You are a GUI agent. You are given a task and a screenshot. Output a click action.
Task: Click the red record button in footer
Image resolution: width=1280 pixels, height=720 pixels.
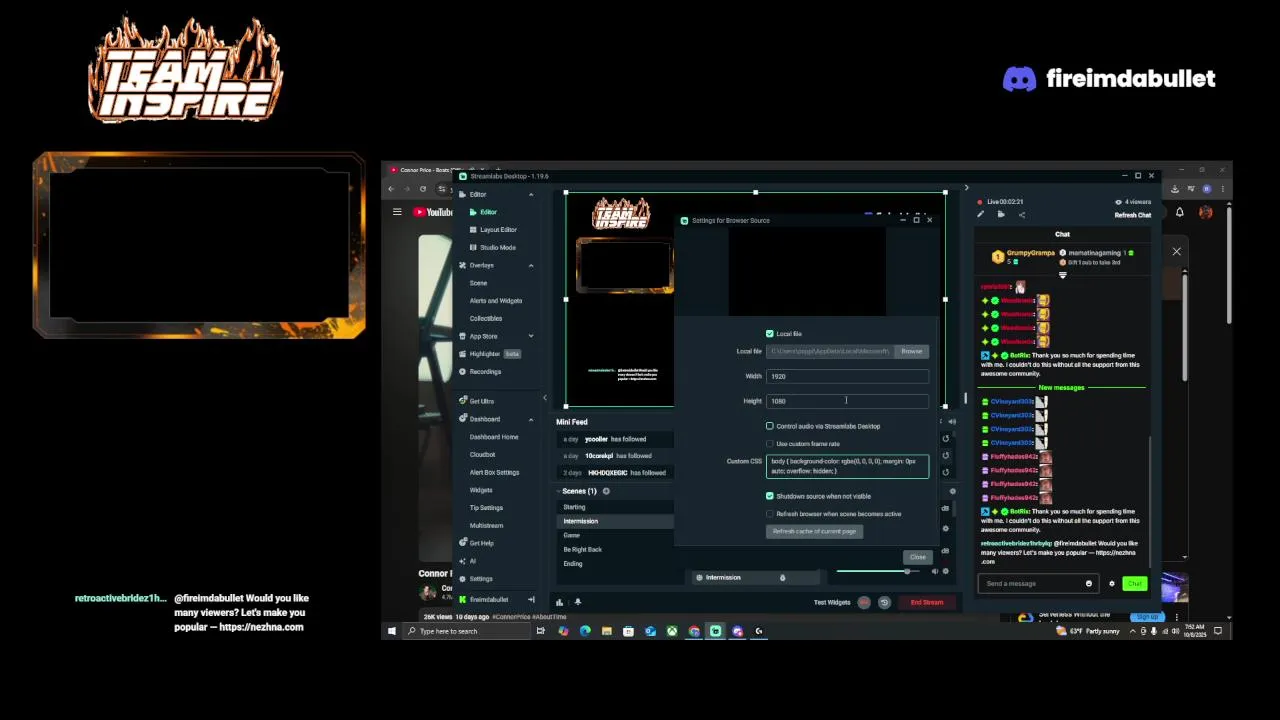(x=864, y=603)
